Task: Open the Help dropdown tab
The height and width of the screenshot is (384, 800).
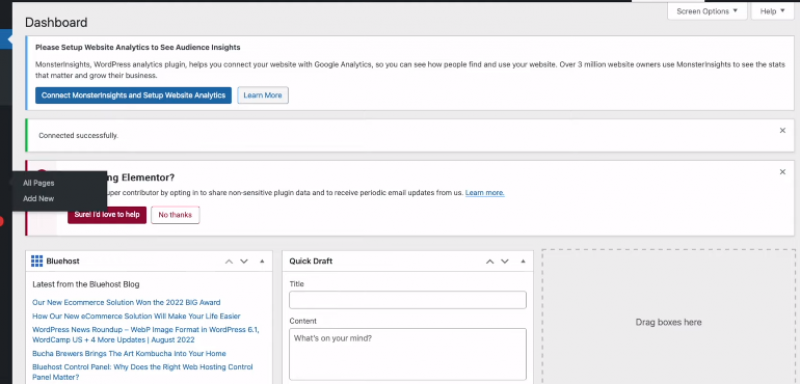Action: click(772, 11)
